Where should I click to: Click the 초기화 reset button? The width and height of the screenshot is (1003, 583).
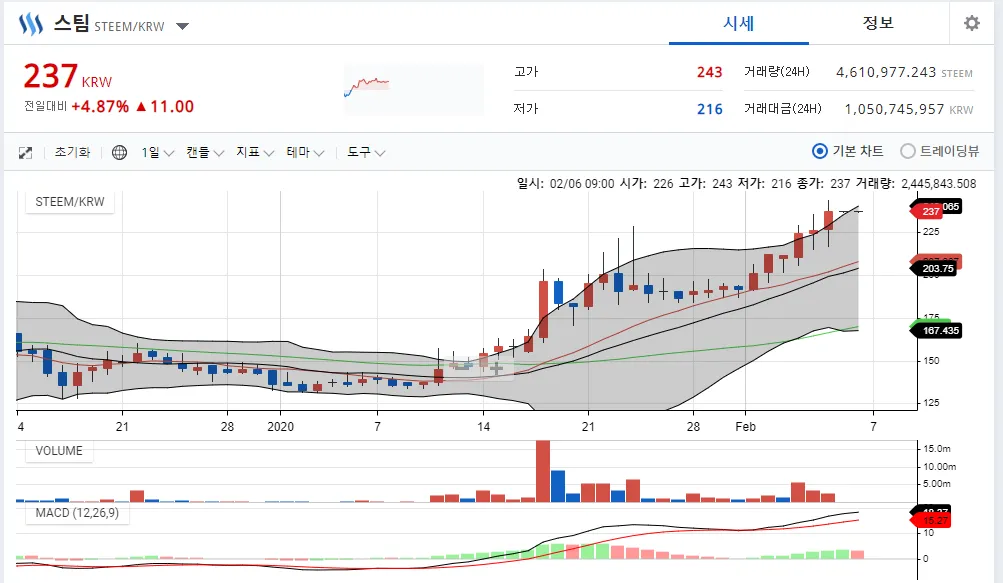click(x=72, y=152)
